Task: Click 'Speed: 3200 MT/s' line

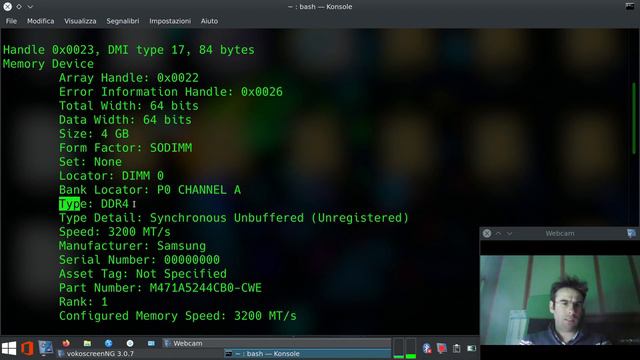Action: (115, 231)
